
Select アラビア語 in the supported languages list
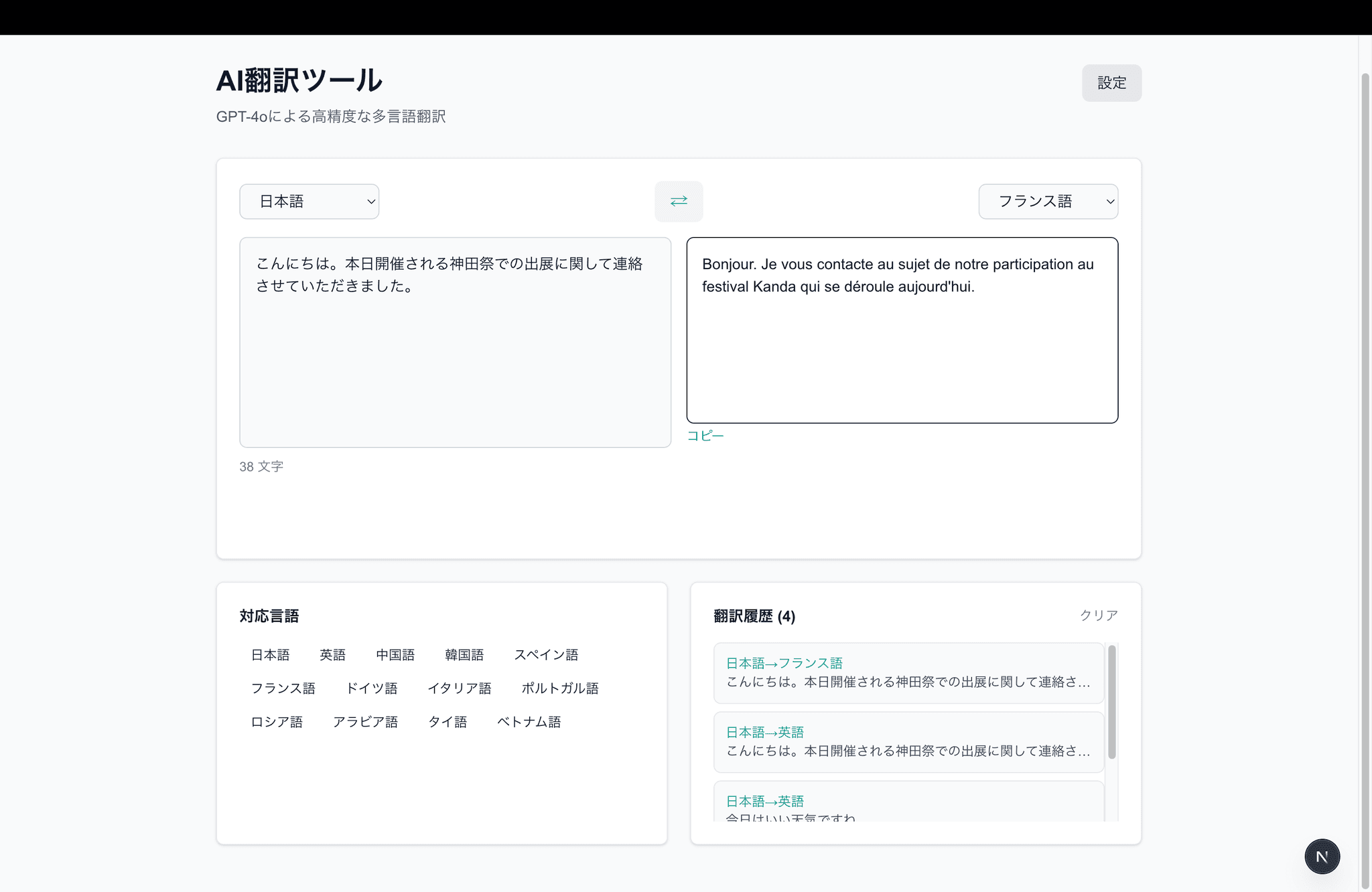(x=366, y=722)
